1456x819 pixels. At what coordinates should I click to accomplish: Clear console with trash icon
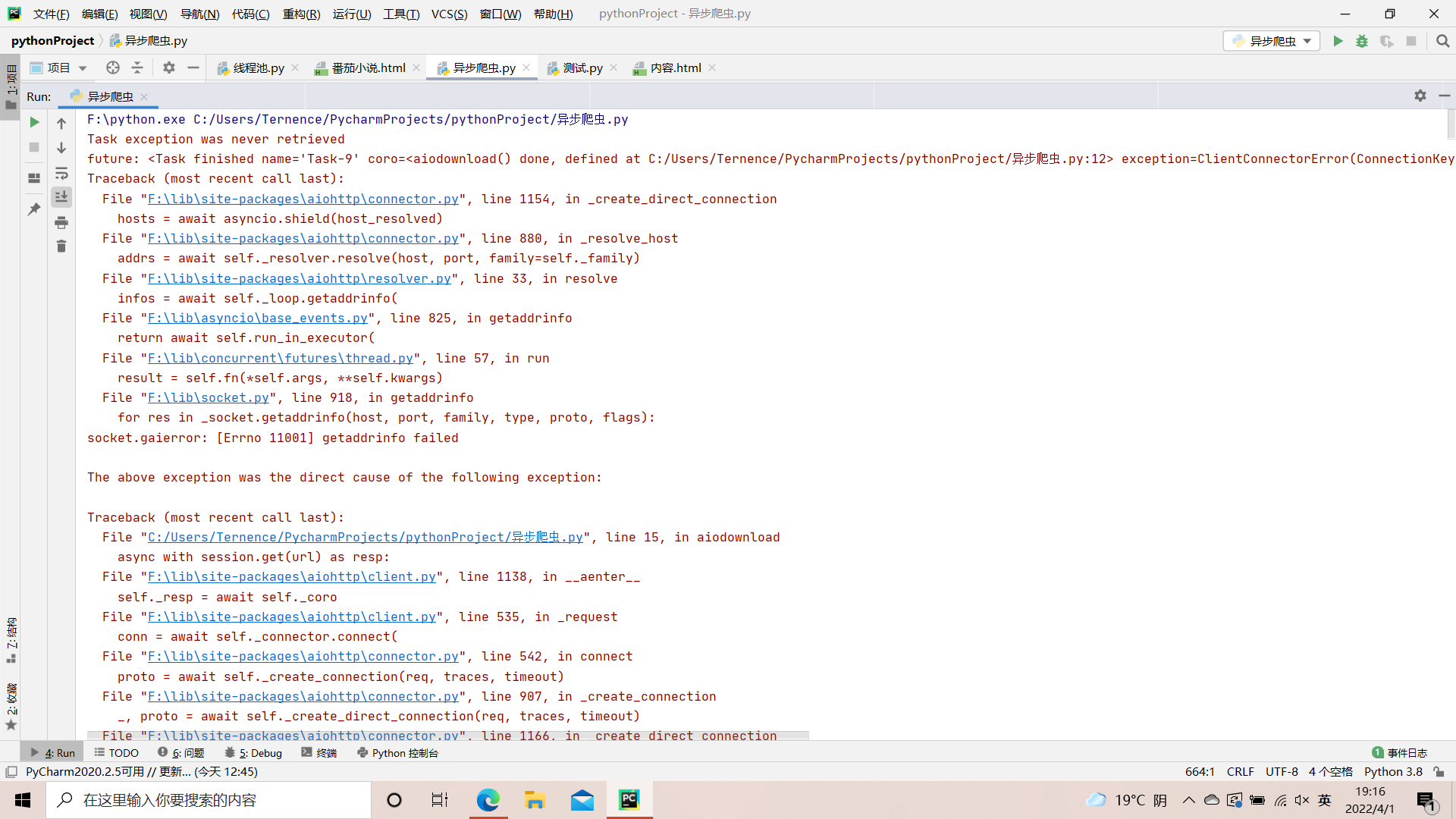click(61, 246)
